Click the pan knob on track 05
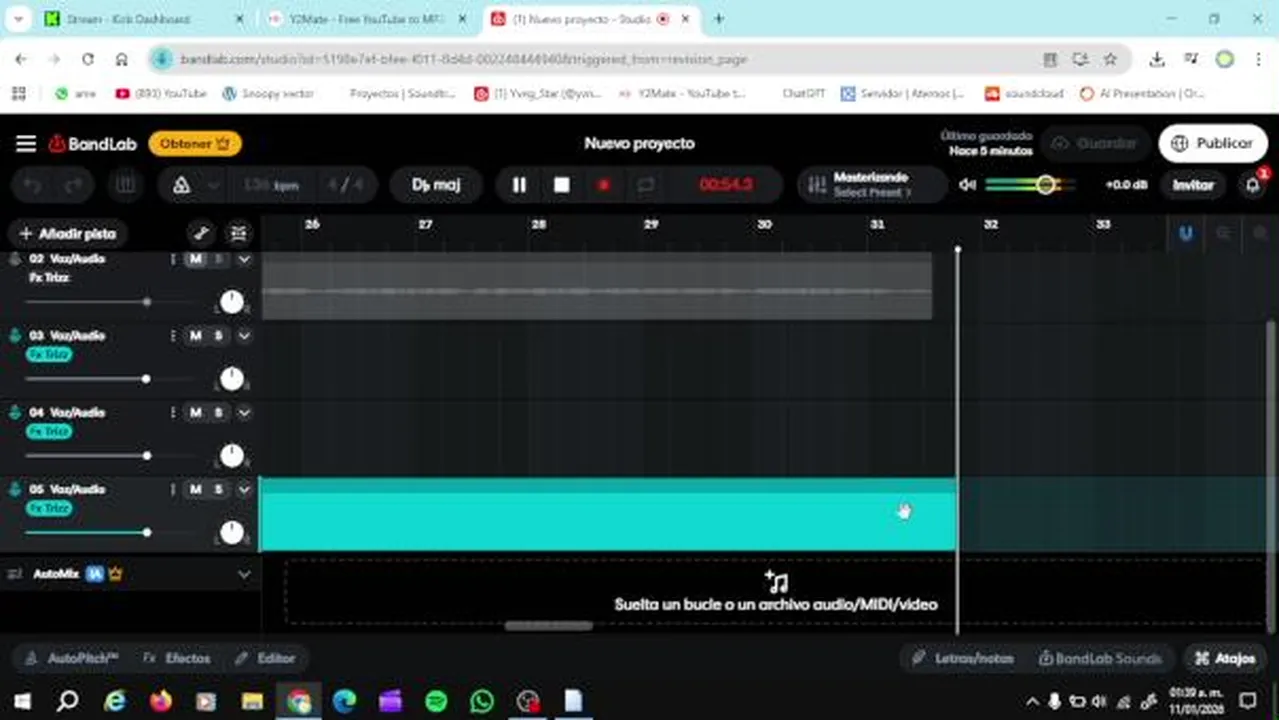Viewport: 1279px width, 720px height. 231,533
